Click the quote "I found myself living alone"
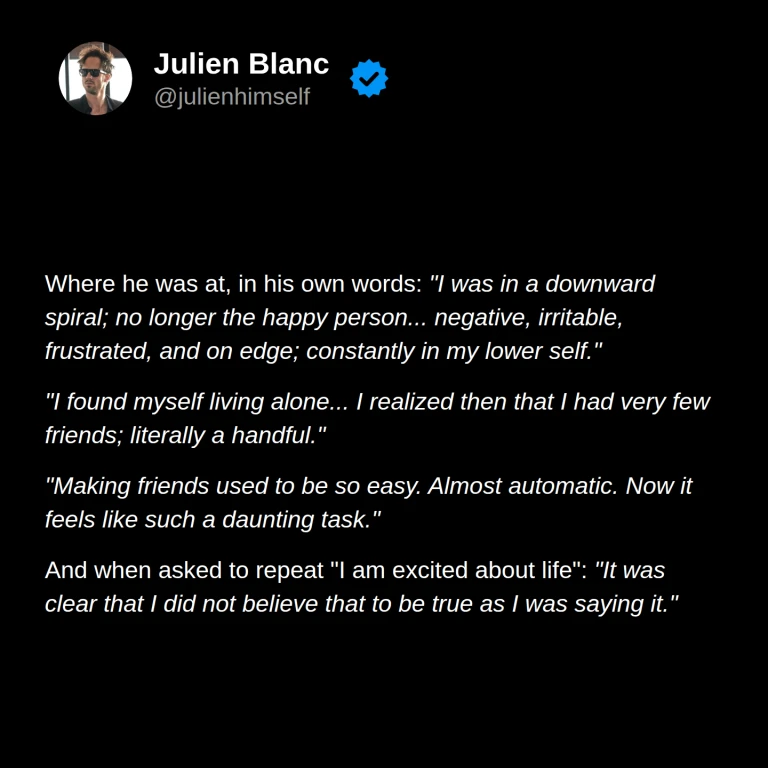Image resolution: width=768 pixels, height=768 pixels. tap(196, 402)
